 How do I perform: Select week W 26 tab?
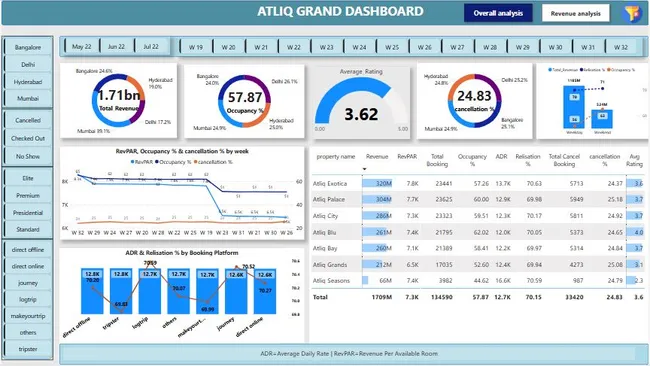point(425,47)
